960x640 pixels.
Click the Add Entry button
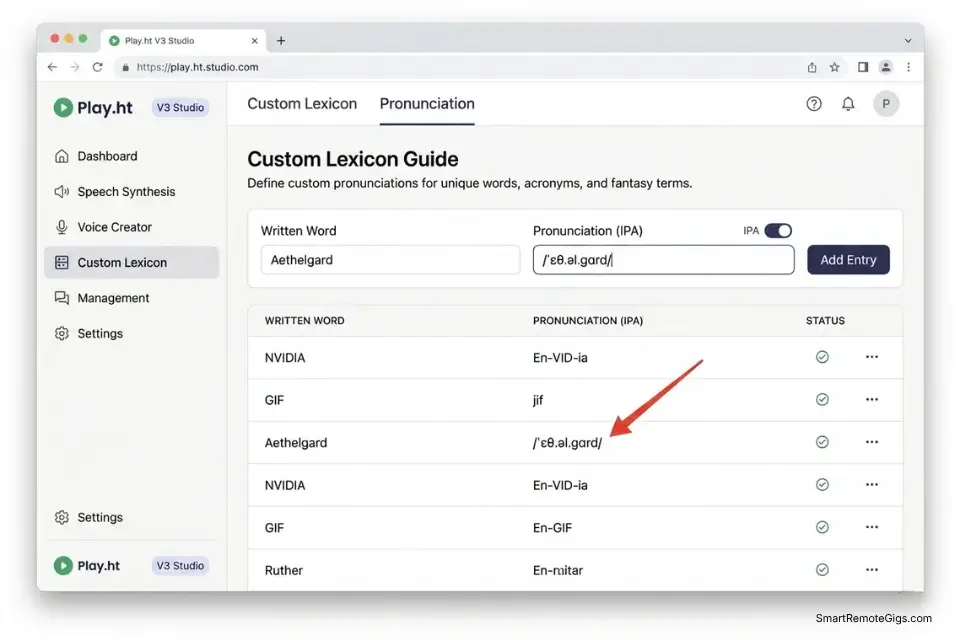point(848,260)
